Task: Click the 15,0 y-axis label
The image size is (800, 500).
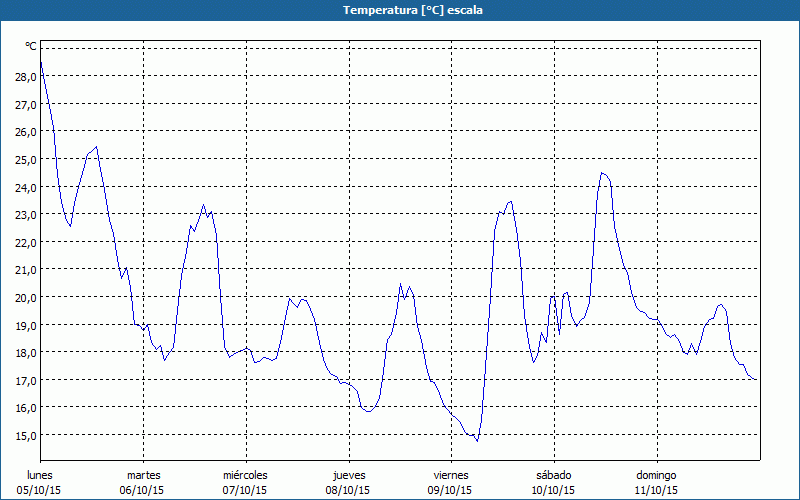Action: coord(23,435)
